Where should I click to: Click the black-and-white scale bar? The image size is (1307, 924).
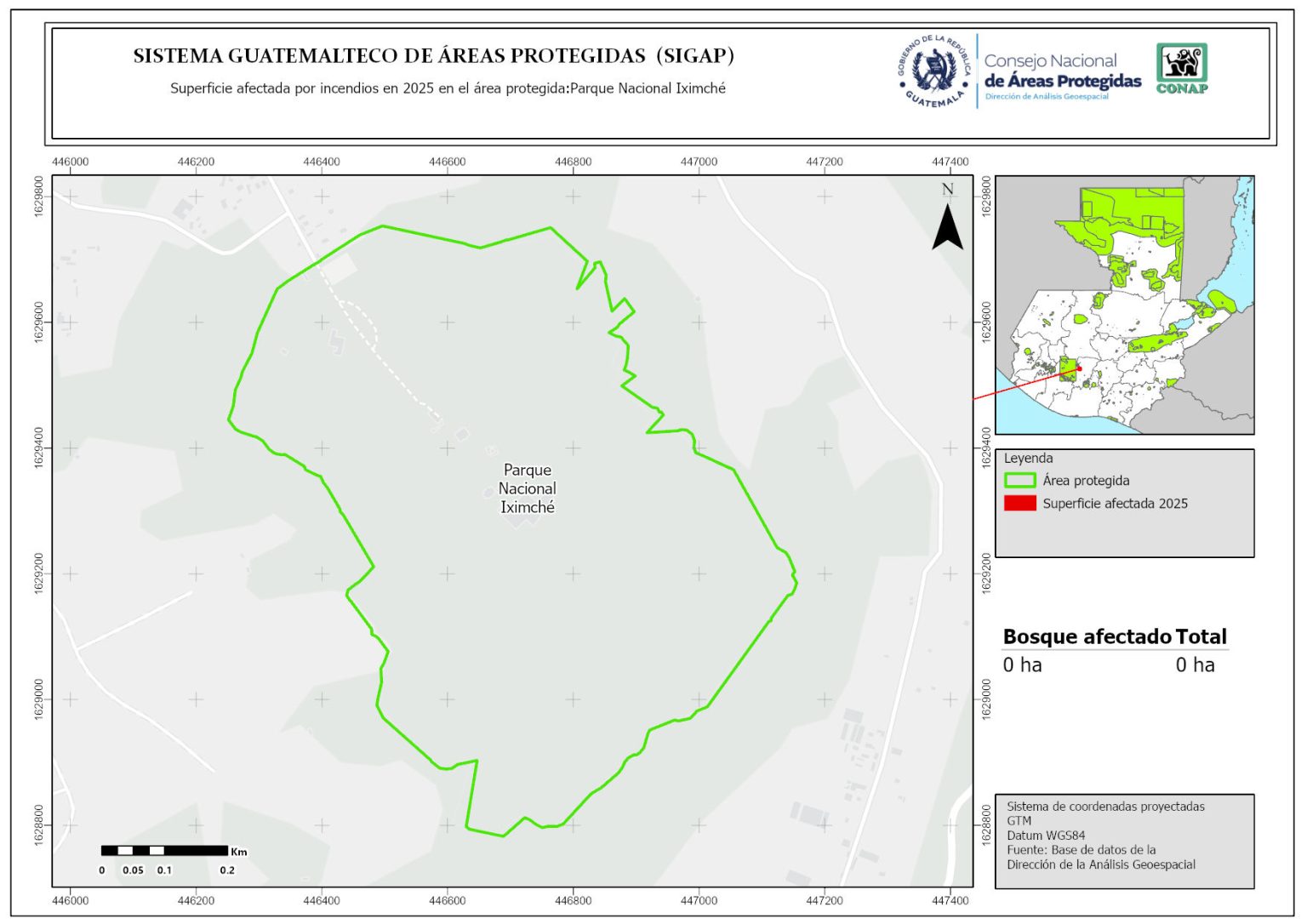coord(164,850)
